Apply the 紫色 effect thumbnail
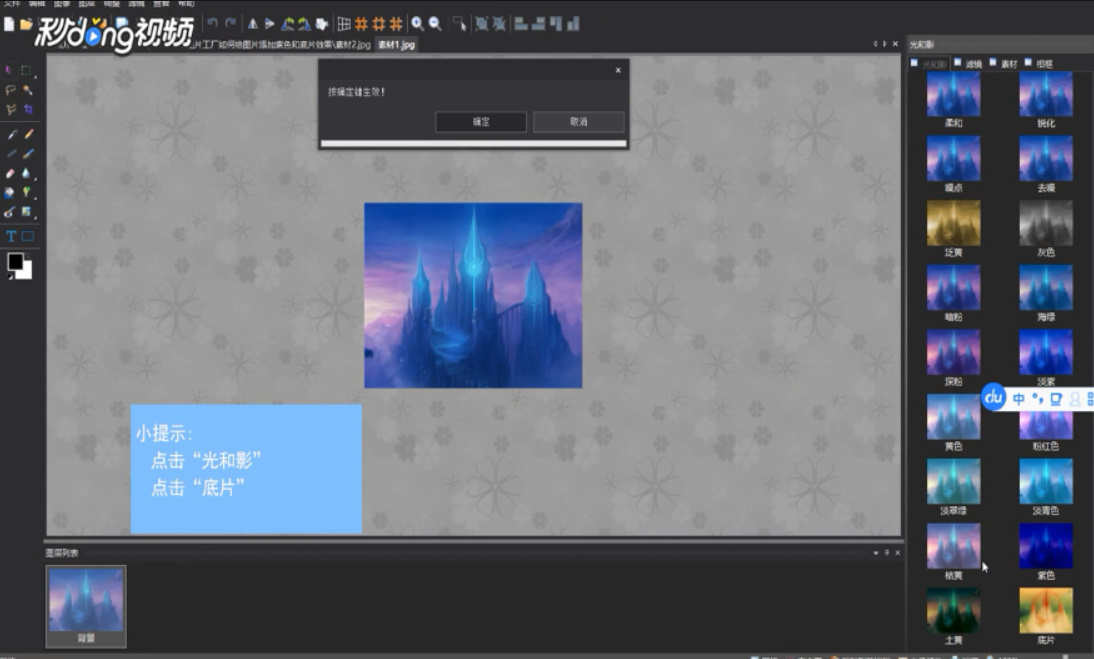 point(1045,546)
